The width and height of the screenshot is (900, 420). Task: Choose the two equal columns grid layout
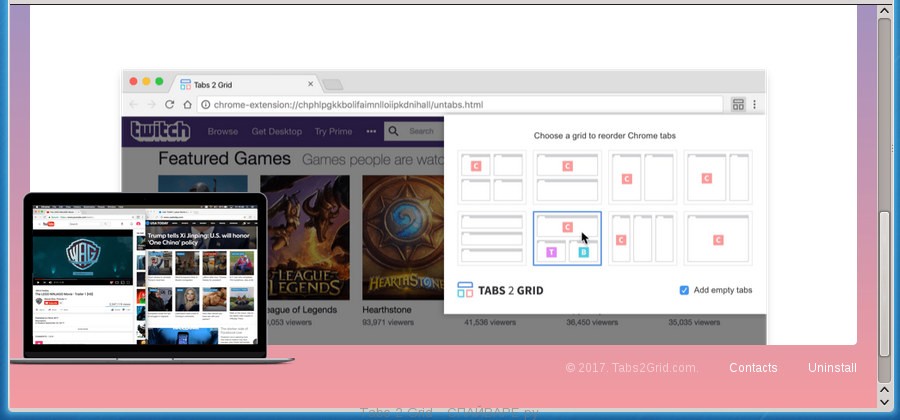point(642,177)
